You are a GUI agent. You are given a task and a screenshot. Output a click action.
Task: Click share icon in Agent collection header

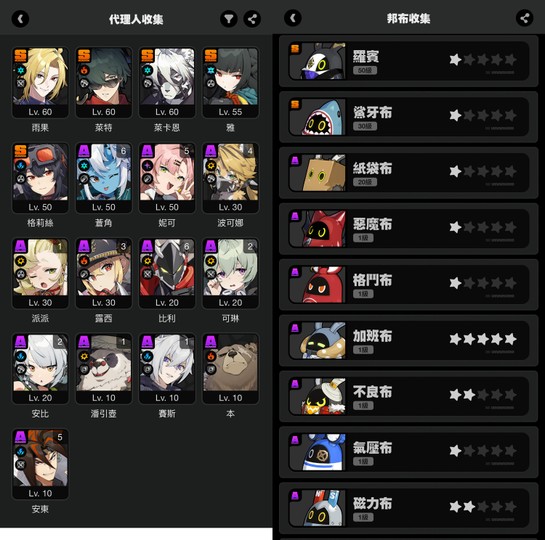(x=252, y=19)
